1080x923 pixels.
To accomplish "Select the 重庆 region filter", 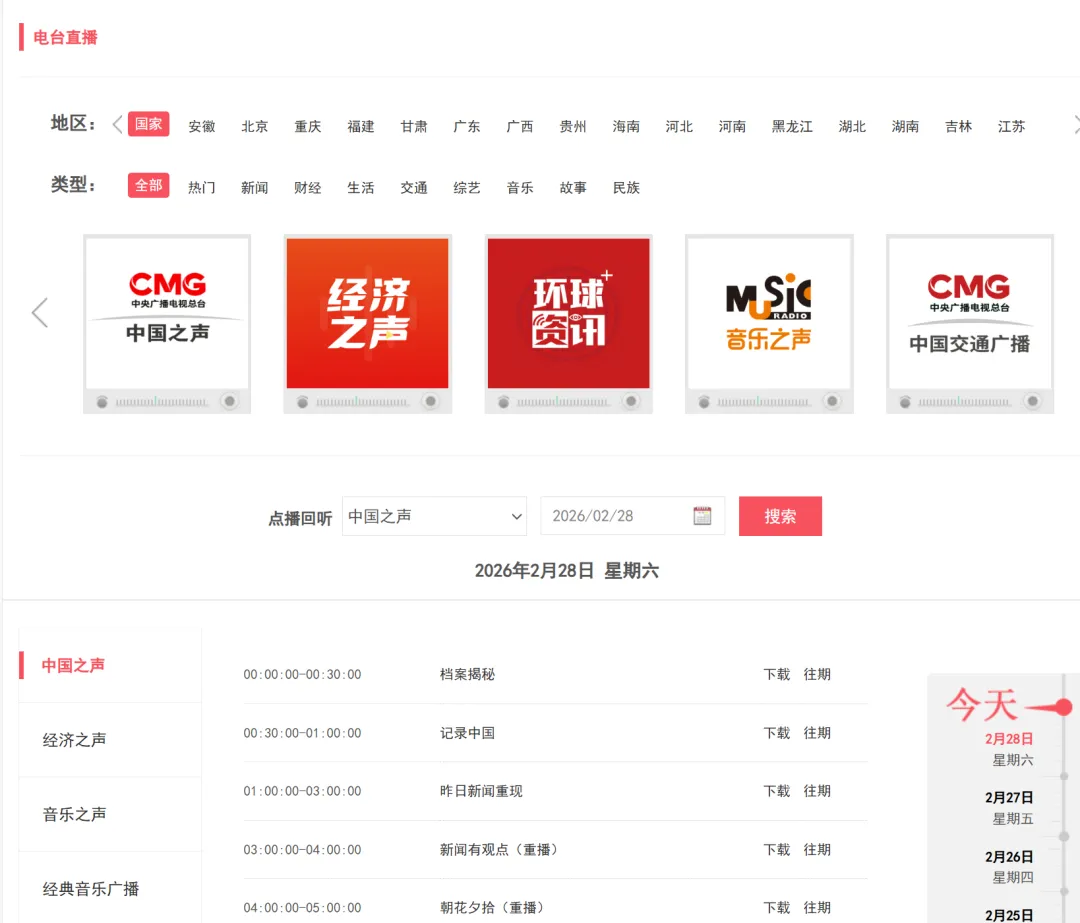I will (x=308, y=126).
